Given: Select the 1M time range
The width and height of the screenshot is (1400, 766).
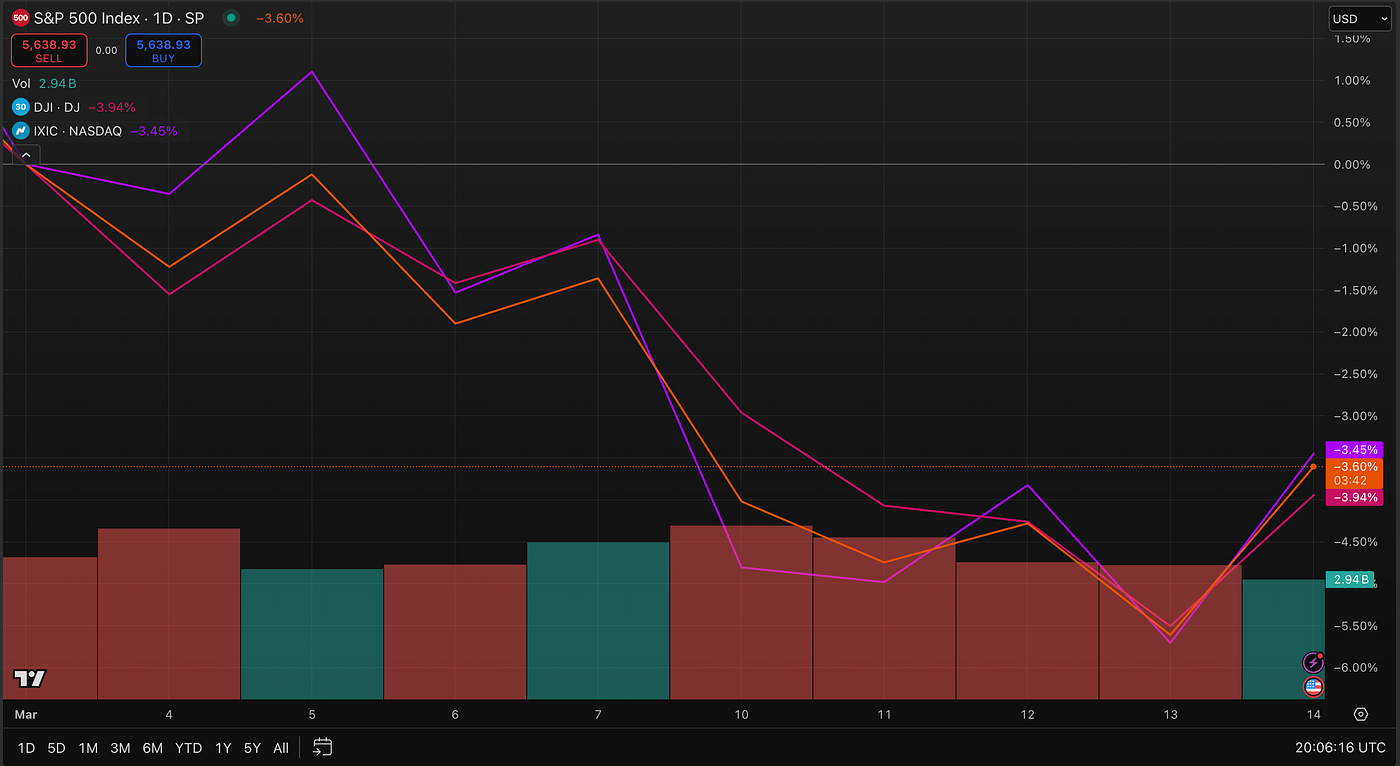Looking at the screenshot, I should [x=88, y=748].
